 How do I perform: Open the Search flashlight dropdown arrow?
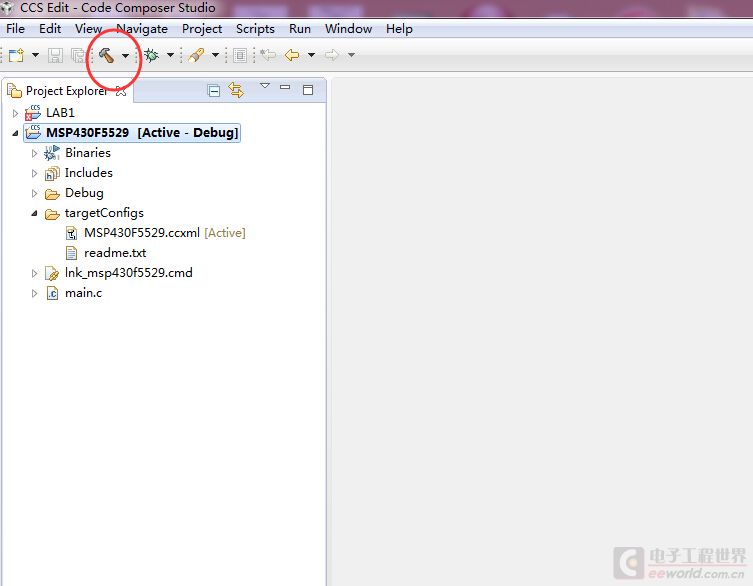click(x=215, y=55)
